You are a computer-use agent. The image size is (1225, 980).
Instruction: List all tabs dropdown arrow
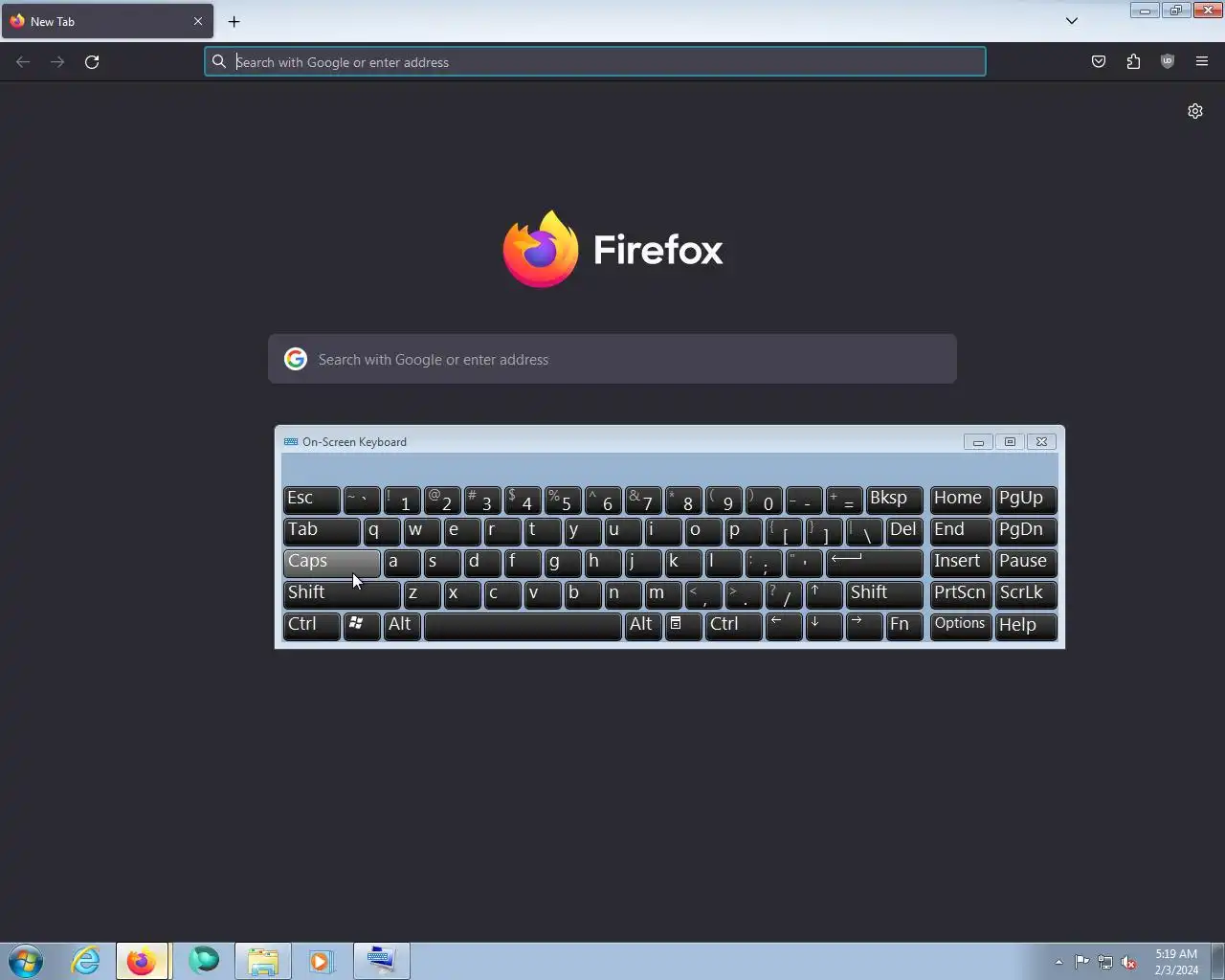[x=1072, y=21]
